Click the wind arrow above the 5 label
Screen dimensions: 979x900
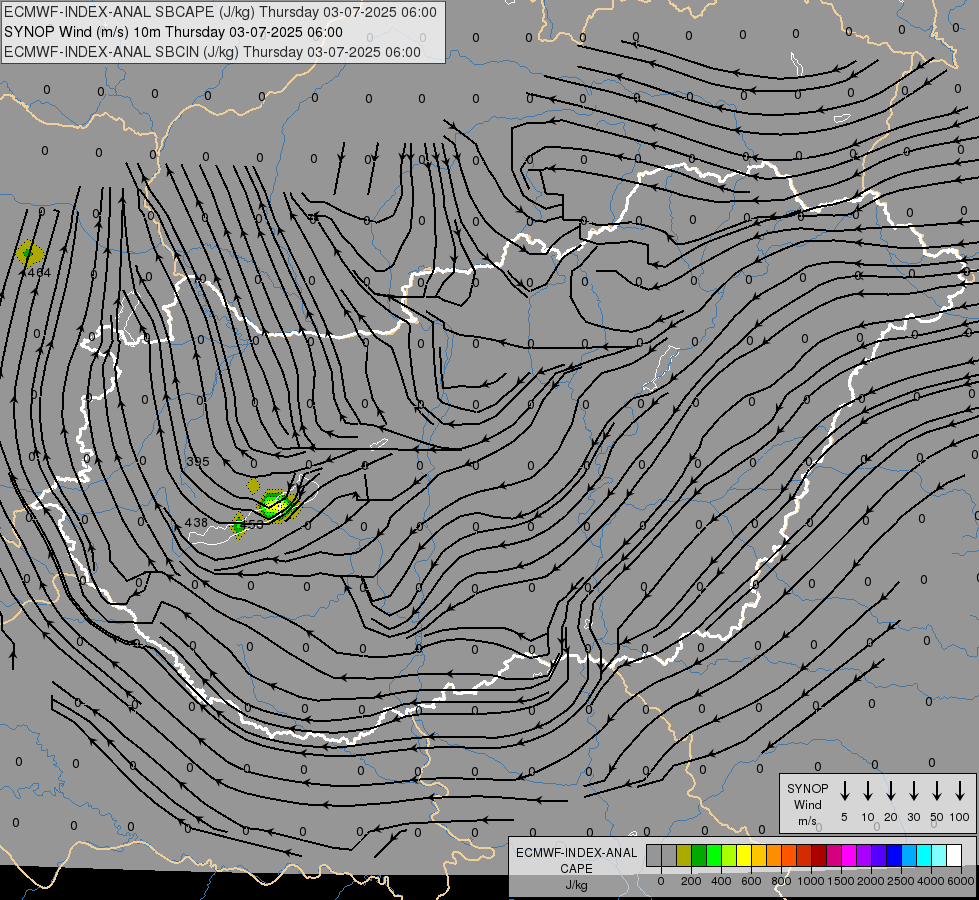844,790
